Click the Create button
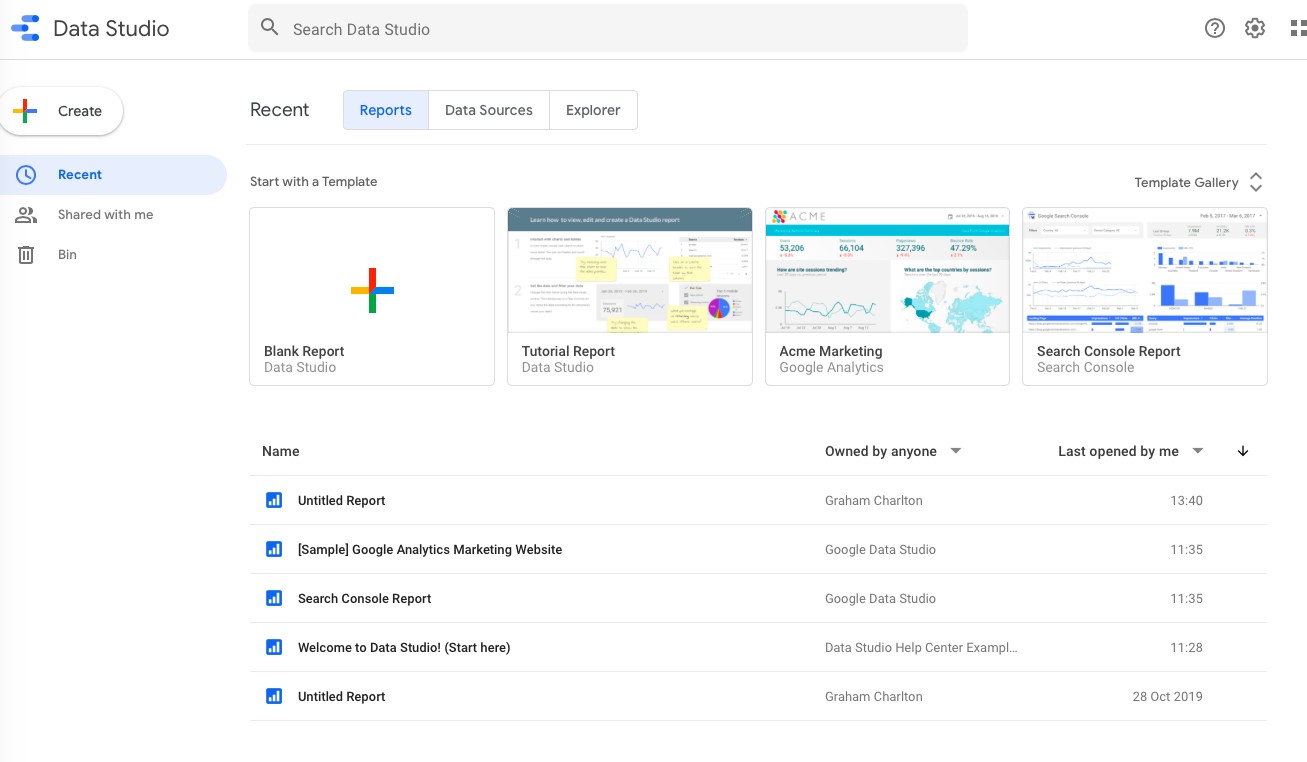1307x762 pixels. click(62, 111)
